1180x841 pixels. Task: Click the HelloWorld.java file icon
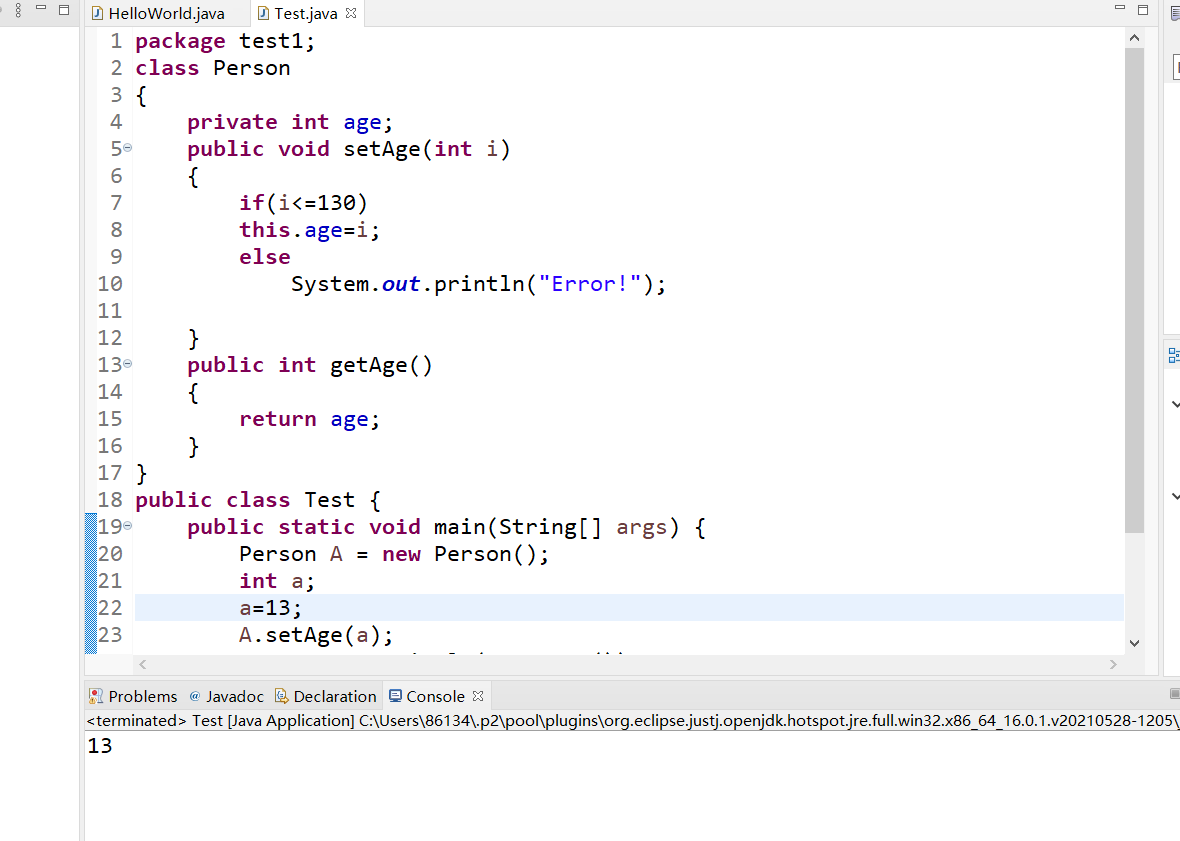[x=97, y=14]
